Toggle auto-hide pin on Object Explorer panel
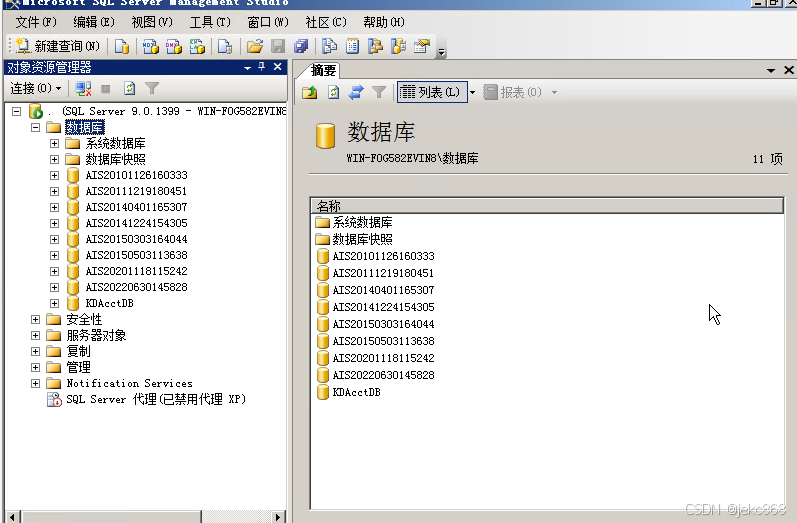 tap(262, 67)
